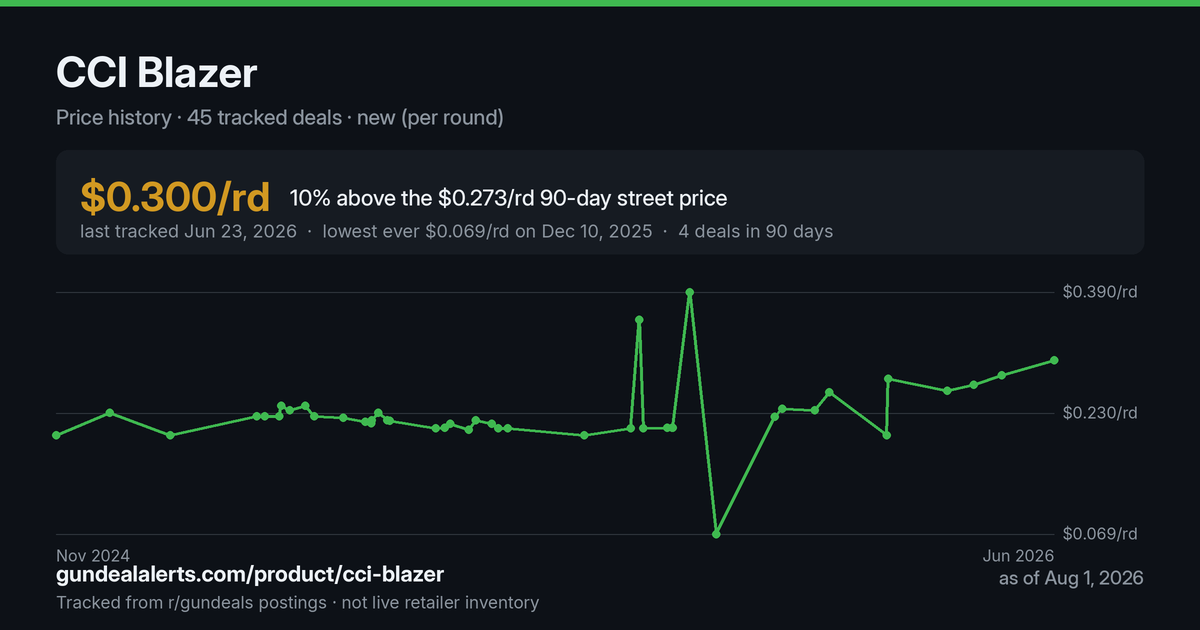Click the first data point at Nov 2024
Image resolution: width=1200 pixels, height=630 pixels.
click(x=56, y=435)
